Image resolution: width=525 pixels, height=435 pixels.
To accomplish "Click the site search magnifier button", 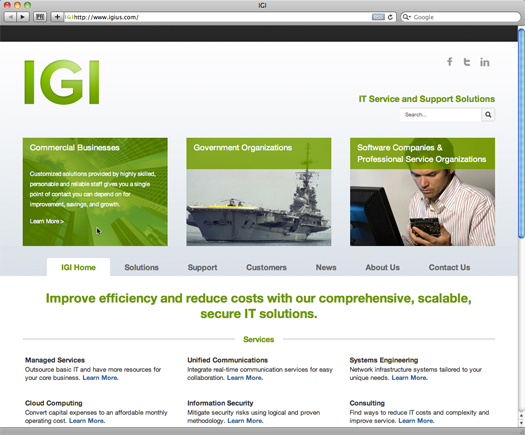I will coord(488,115).
